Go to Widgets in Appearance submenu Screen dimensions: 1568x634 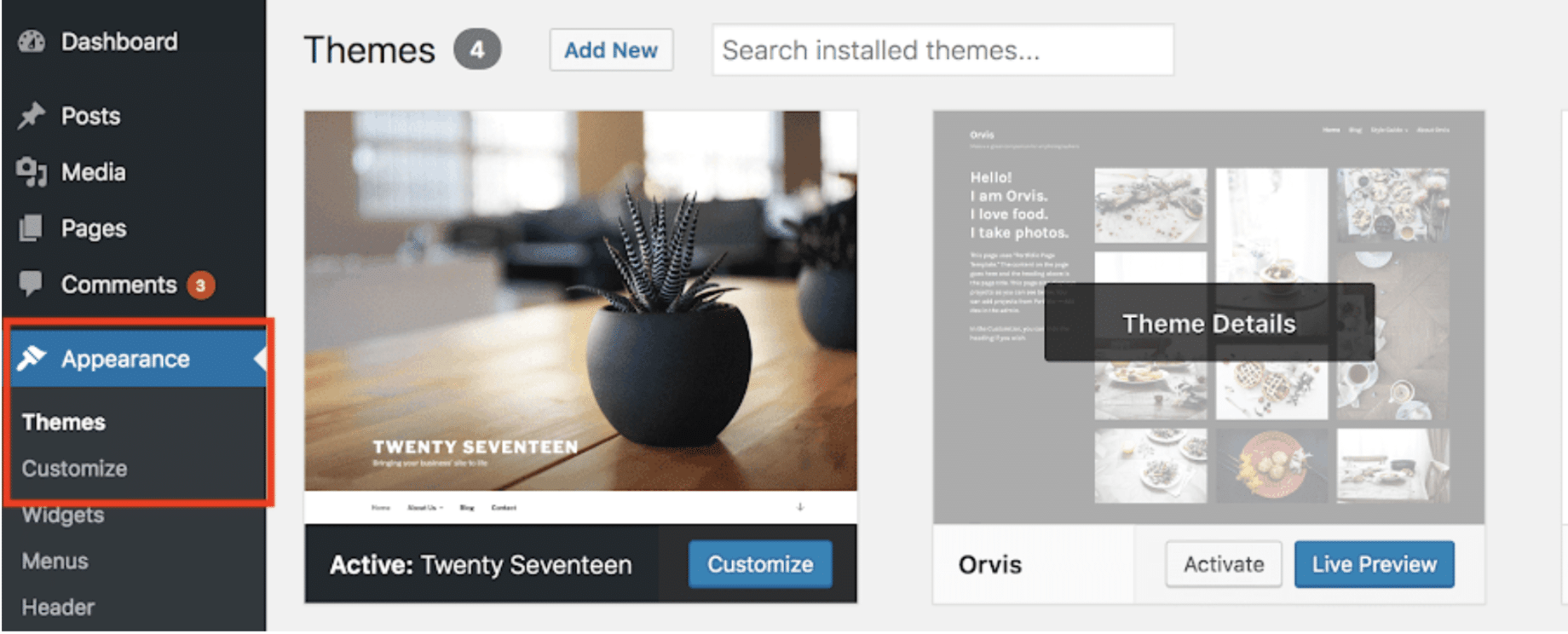[63, 516]
